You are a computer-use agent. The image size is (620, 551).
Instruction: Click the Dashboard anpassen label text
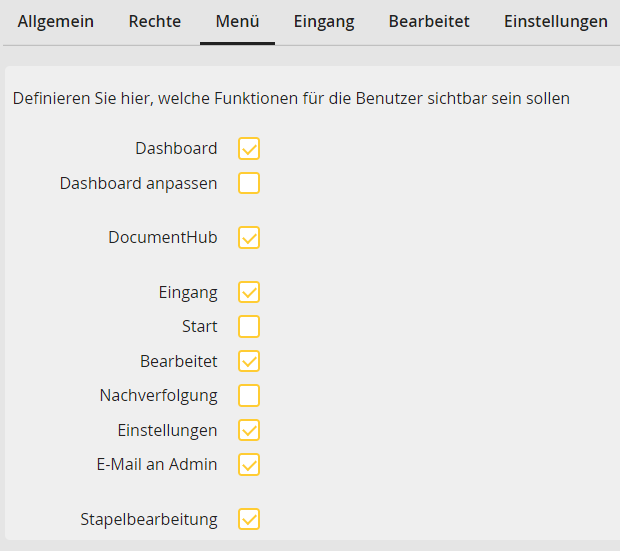(138, 183)
